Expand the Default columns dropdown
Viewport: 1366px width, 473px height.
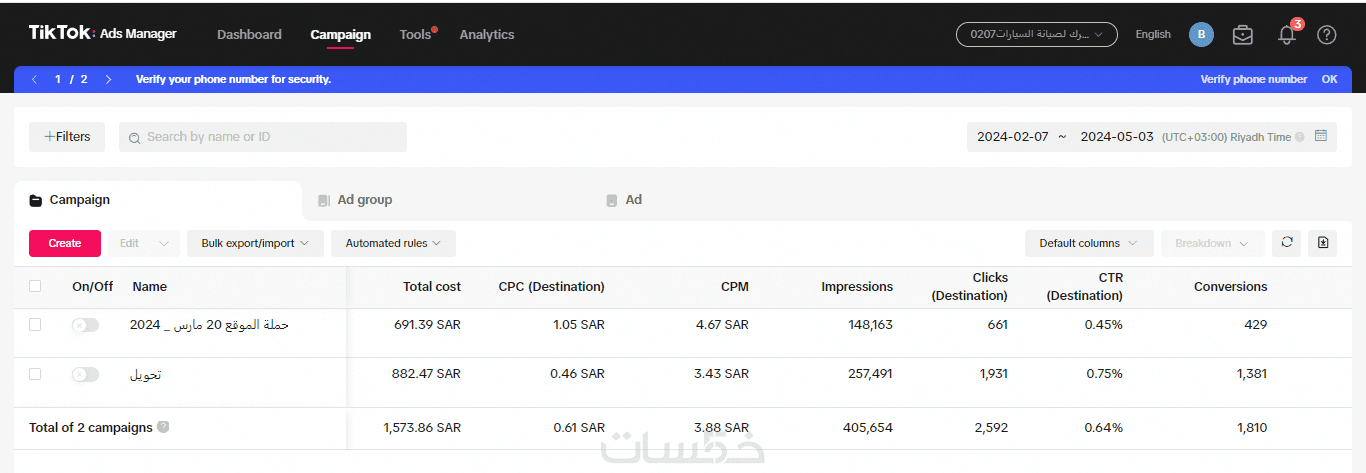[1088, 243]
